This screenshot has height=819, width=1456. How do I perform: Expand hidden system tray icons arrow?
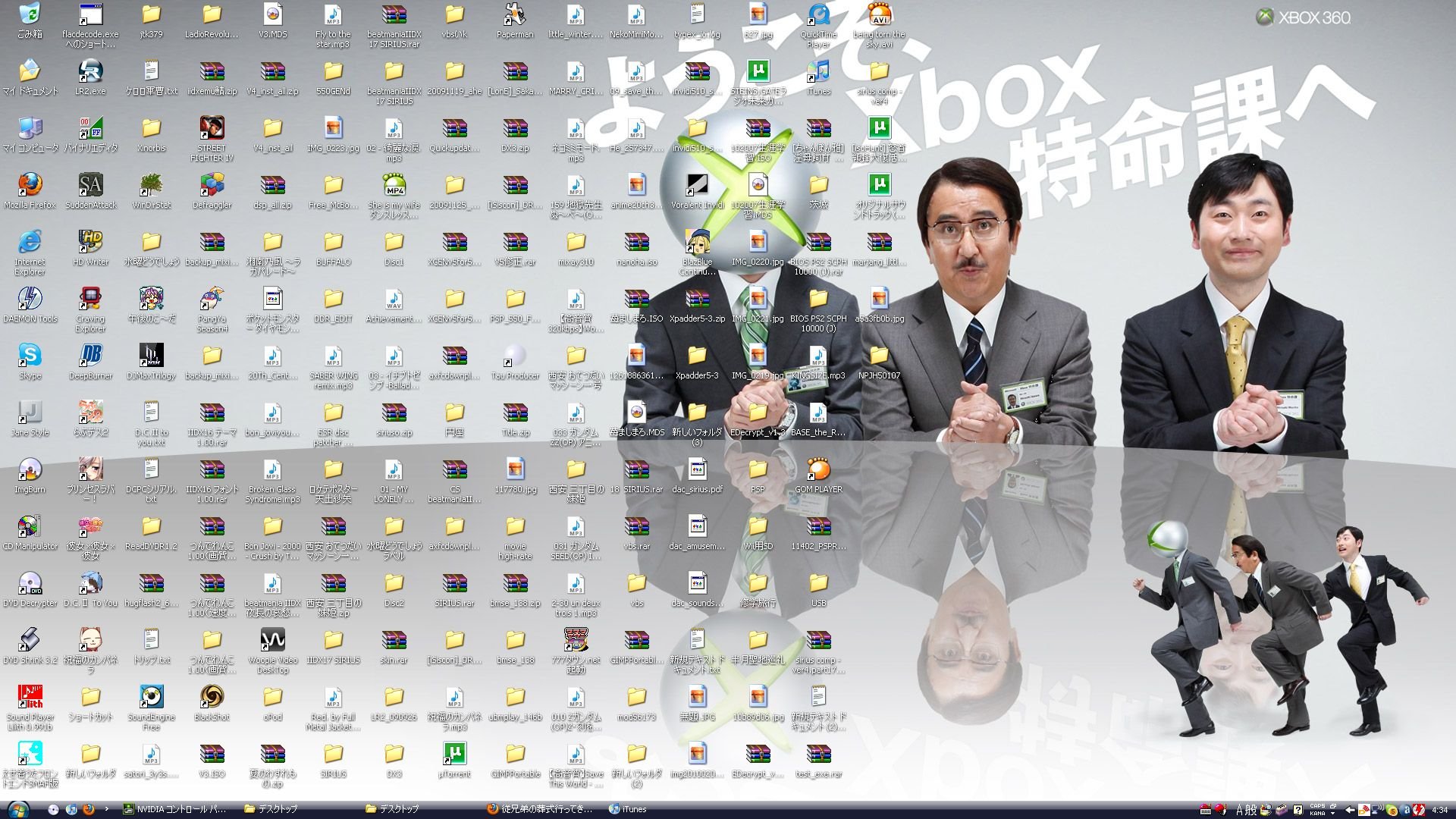click(1350, 809)
